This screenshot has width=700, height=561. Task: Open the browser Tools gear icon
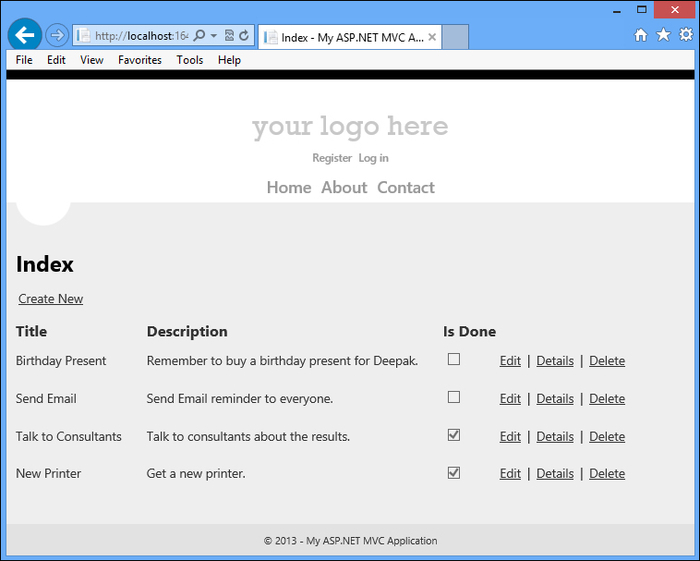tap(685, 35)
